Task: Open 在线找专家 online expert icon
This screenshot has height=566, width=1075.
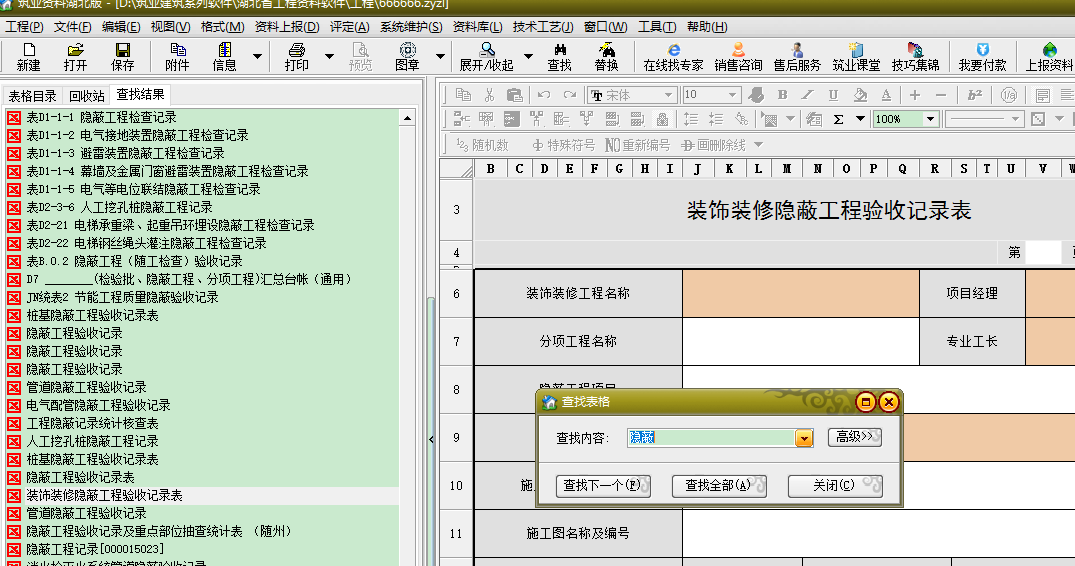Action: (673, 56)
